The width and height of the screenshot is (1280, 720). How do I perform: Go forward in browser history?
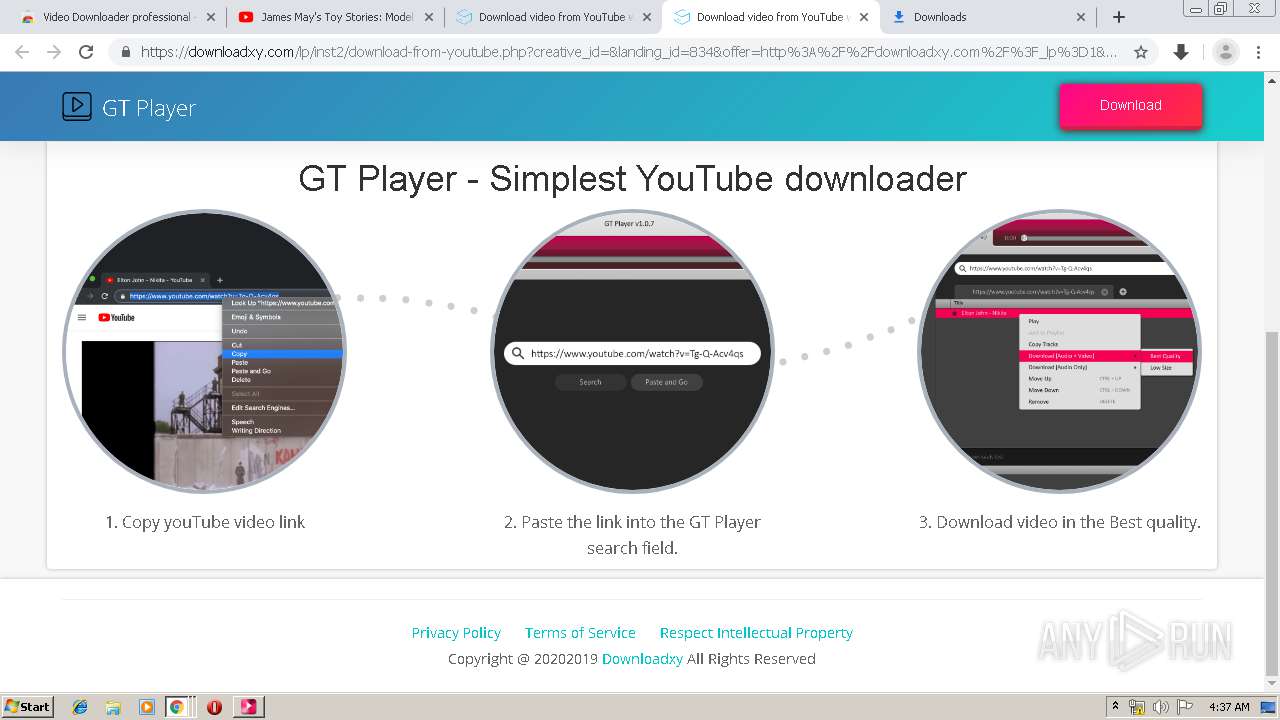pos(54,52)
